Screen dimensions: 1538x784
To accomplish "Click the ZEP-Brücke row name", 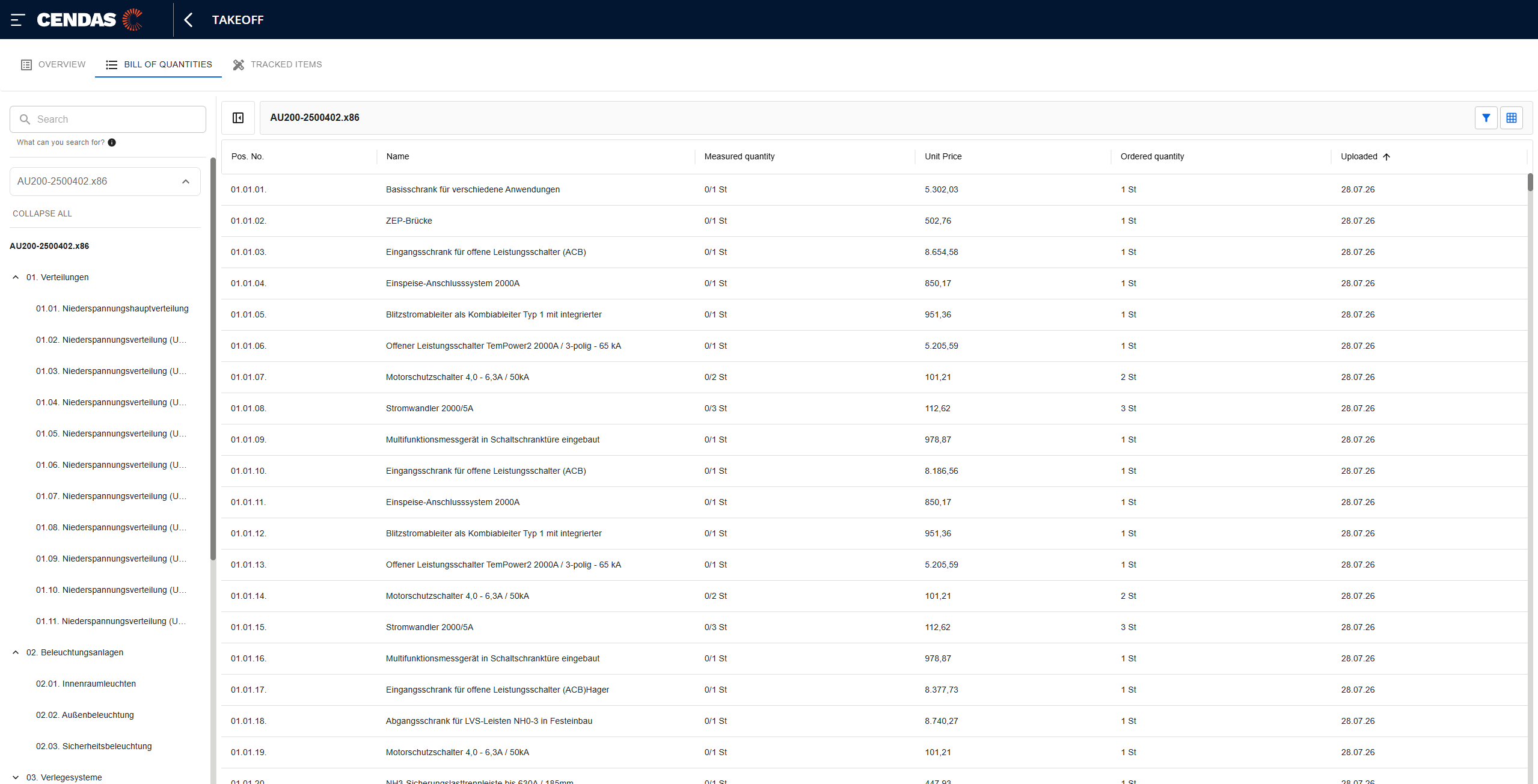I will [409, 221].
